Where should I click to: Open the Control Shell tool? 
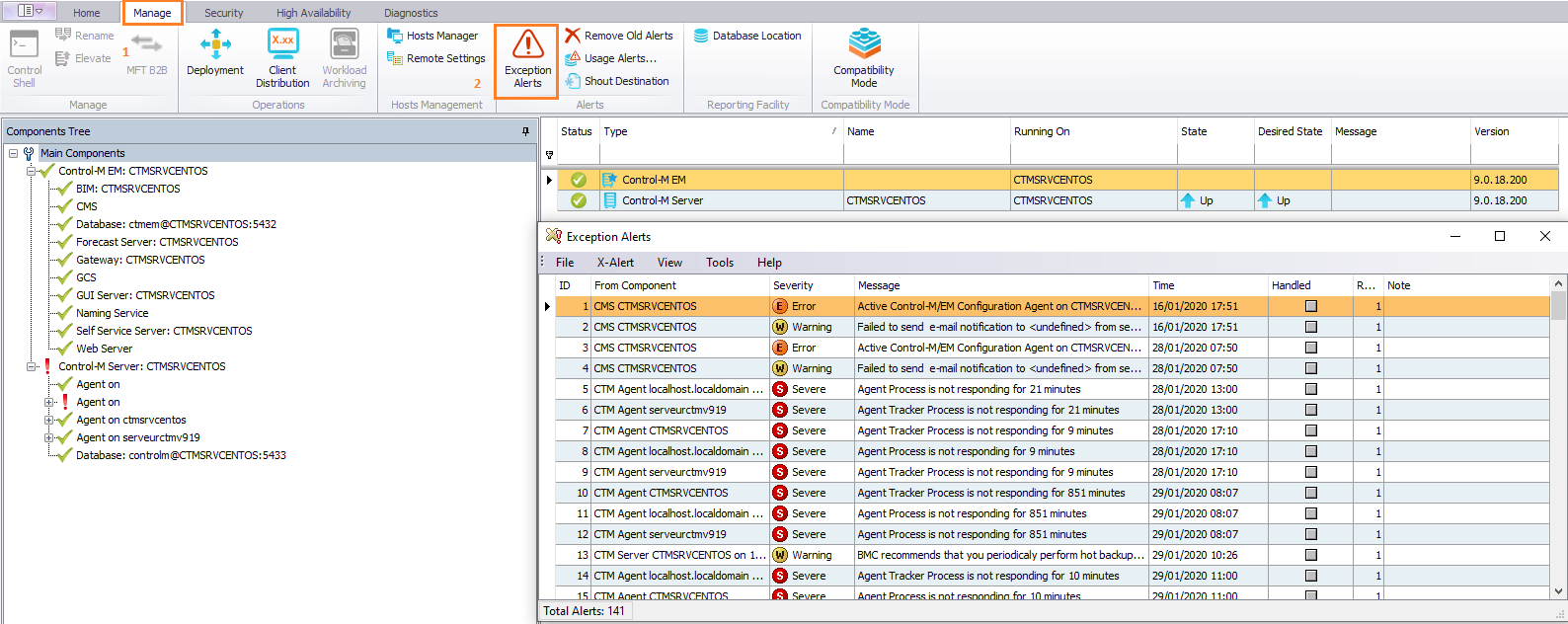(x=24, y=59)
